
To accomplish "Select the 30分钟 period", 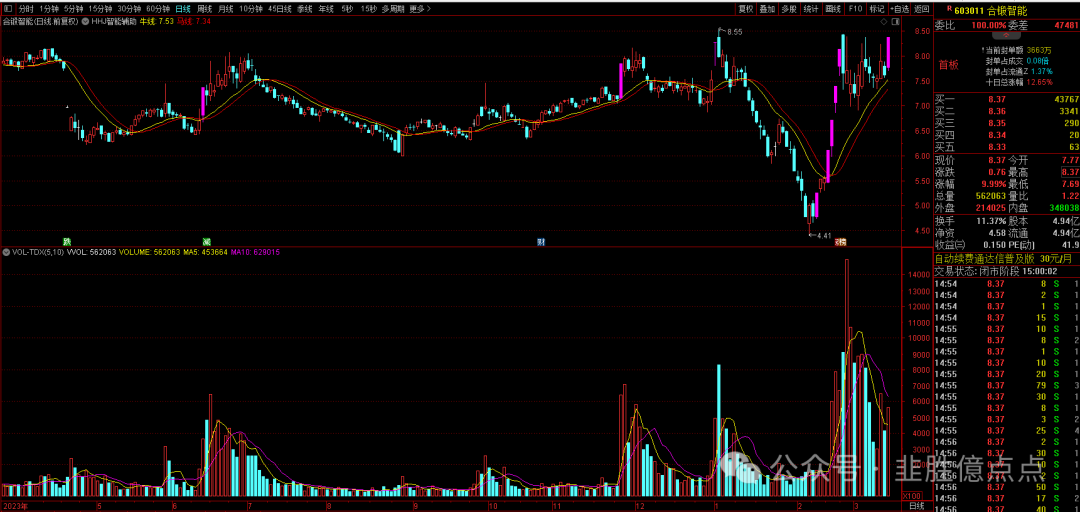I will point(129,10).
